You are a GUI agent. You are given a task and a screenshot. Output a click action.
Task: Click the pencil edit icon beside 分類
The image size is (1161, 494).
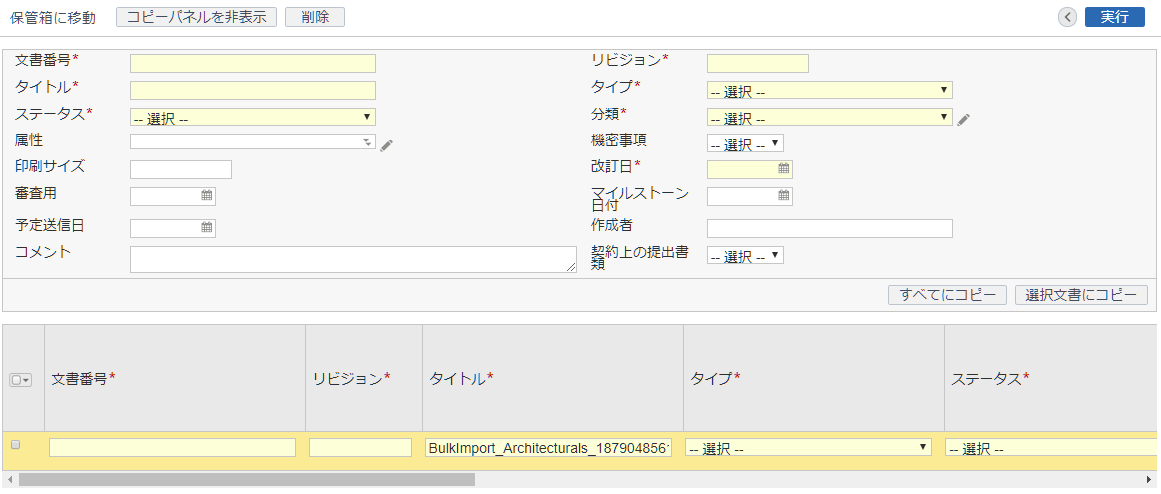coord(963,120)
